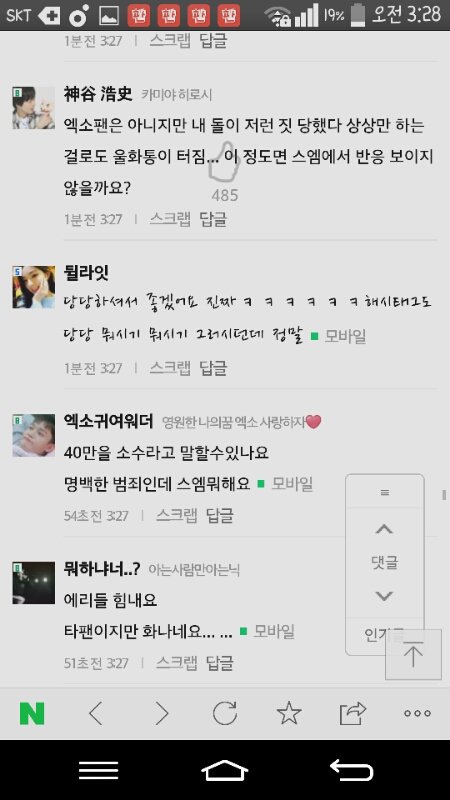Tap the Android back button

point(352,769)
